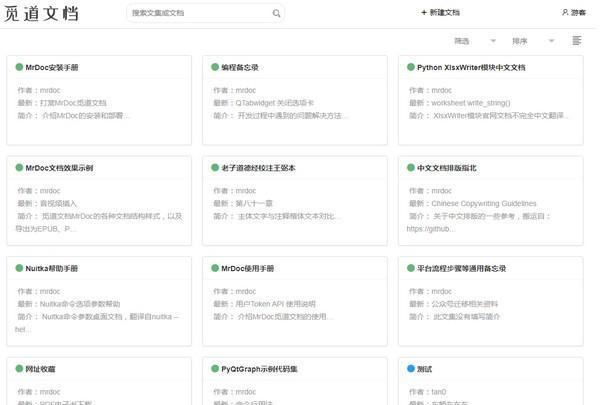This screenshot has height=405, width=600.
Task: Click green dot beside 老子道德经 card title
Action: pos(215,168)
